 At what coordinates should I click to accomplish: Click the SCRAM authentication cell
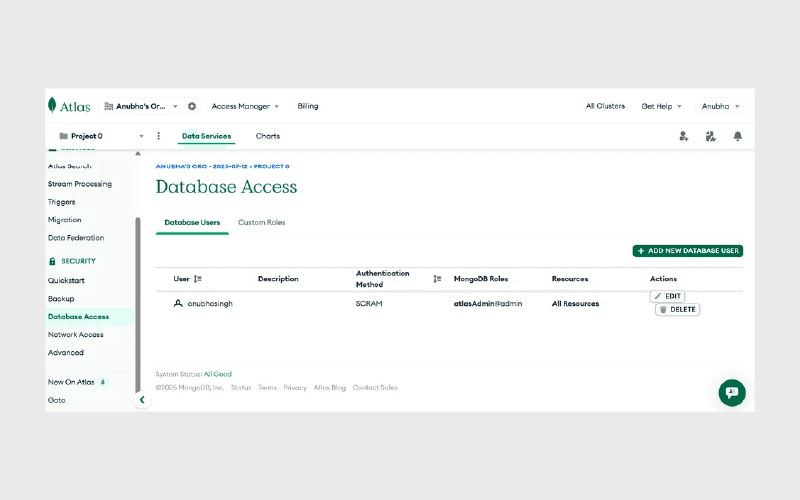point(369,304)
